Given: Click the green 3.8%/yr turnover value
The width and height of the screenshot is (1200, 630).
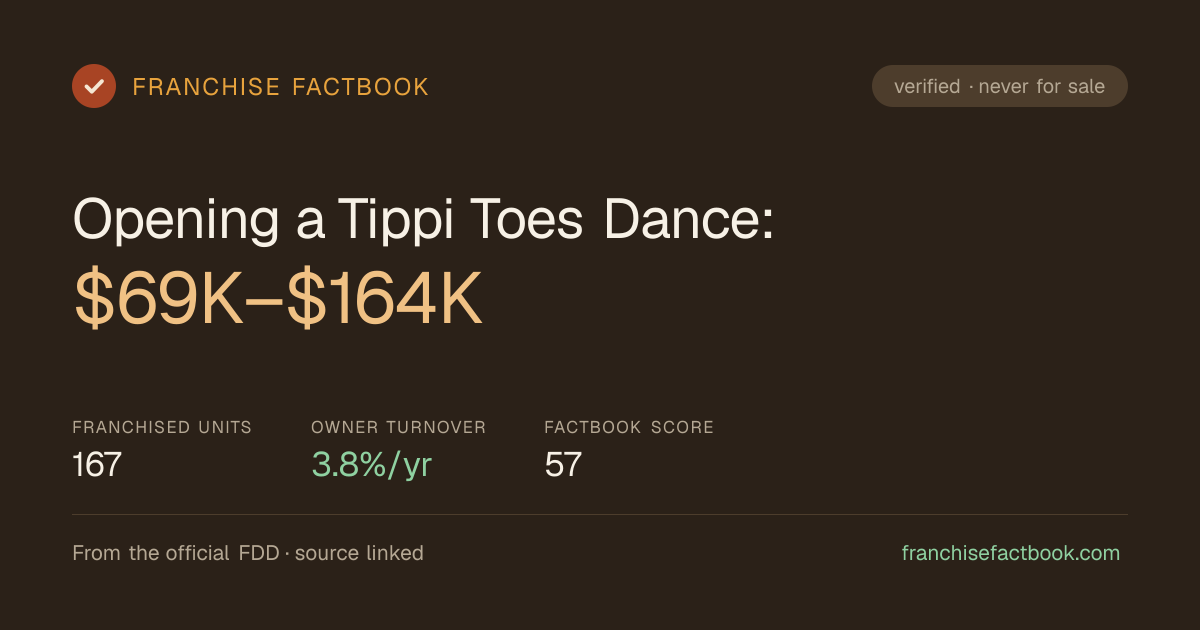Looking at the screenshot, I should coord(372,465).
